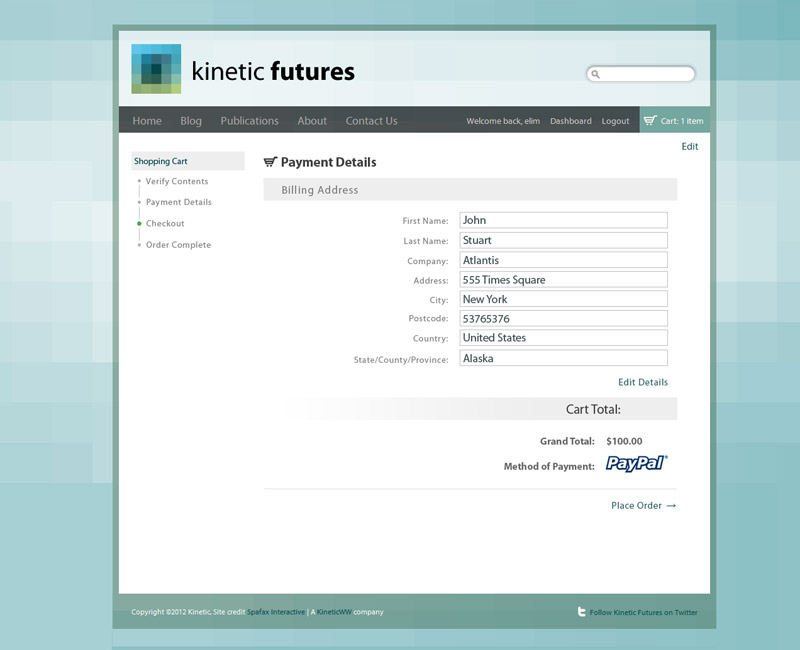Select Verify Contents step in sidebar
Viewport: 800px width, 650px height.
pos(177,182)
